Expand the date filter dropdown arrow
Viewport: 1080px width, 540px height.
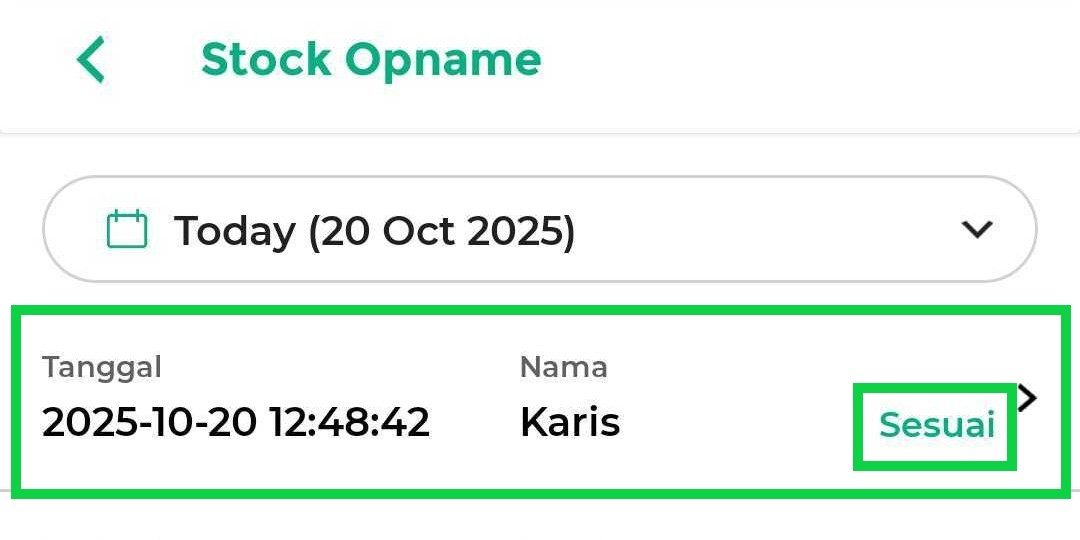pyautogui.click(x=976, y=230)
